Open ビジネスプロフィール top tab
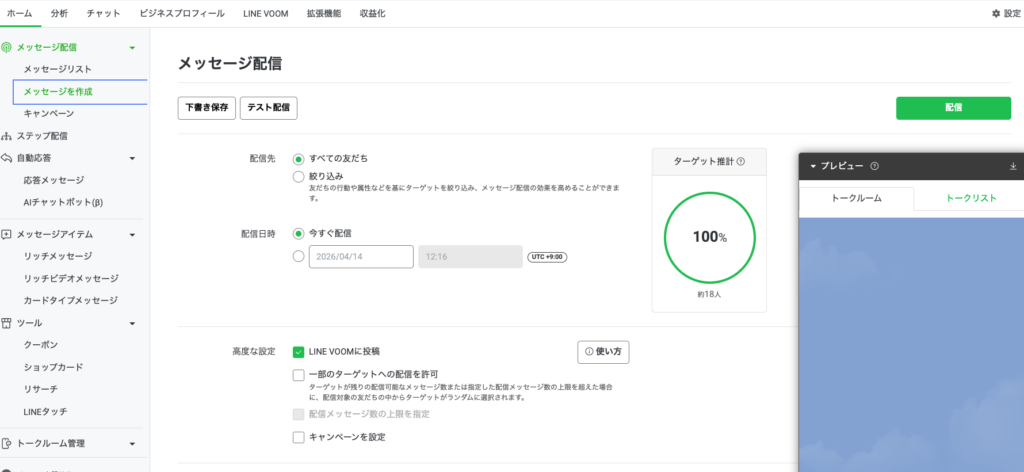1024x472 pixels. point(182,13)
